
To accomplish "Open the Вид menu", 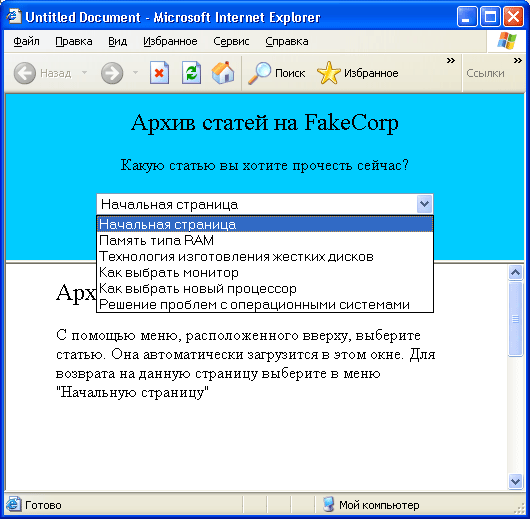I will (117, 41).
